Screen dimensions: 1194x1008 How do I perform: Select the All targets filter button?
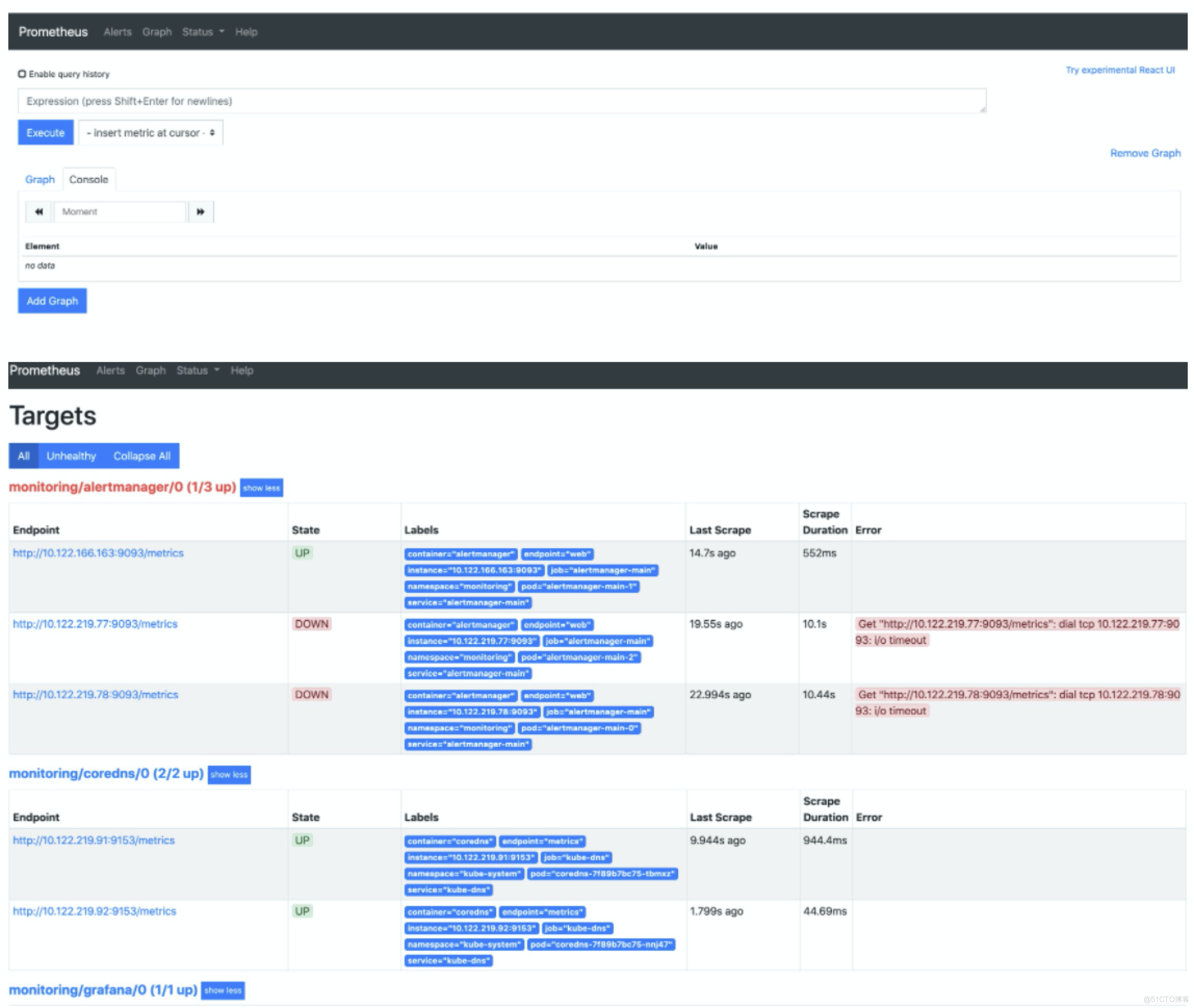coord(23,456)
